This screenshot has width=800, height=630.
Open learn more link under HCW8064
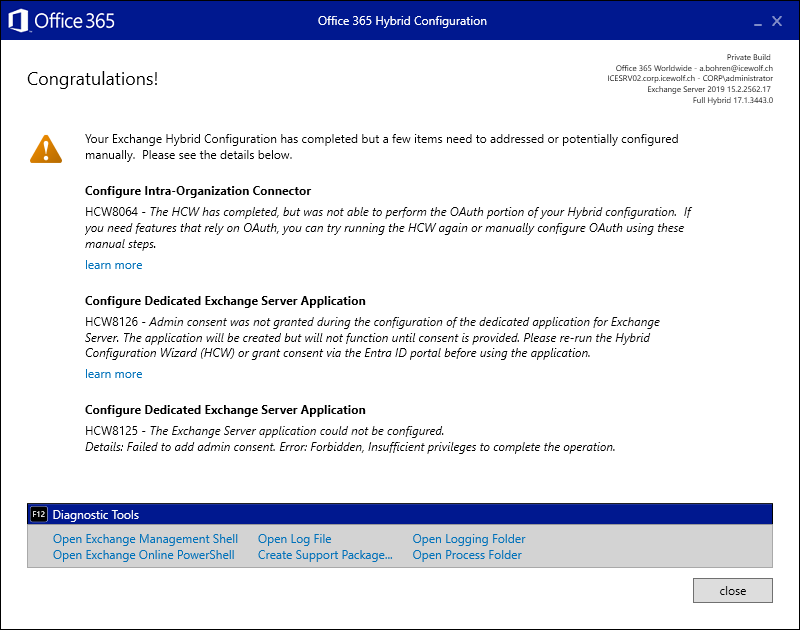(113, 265)
